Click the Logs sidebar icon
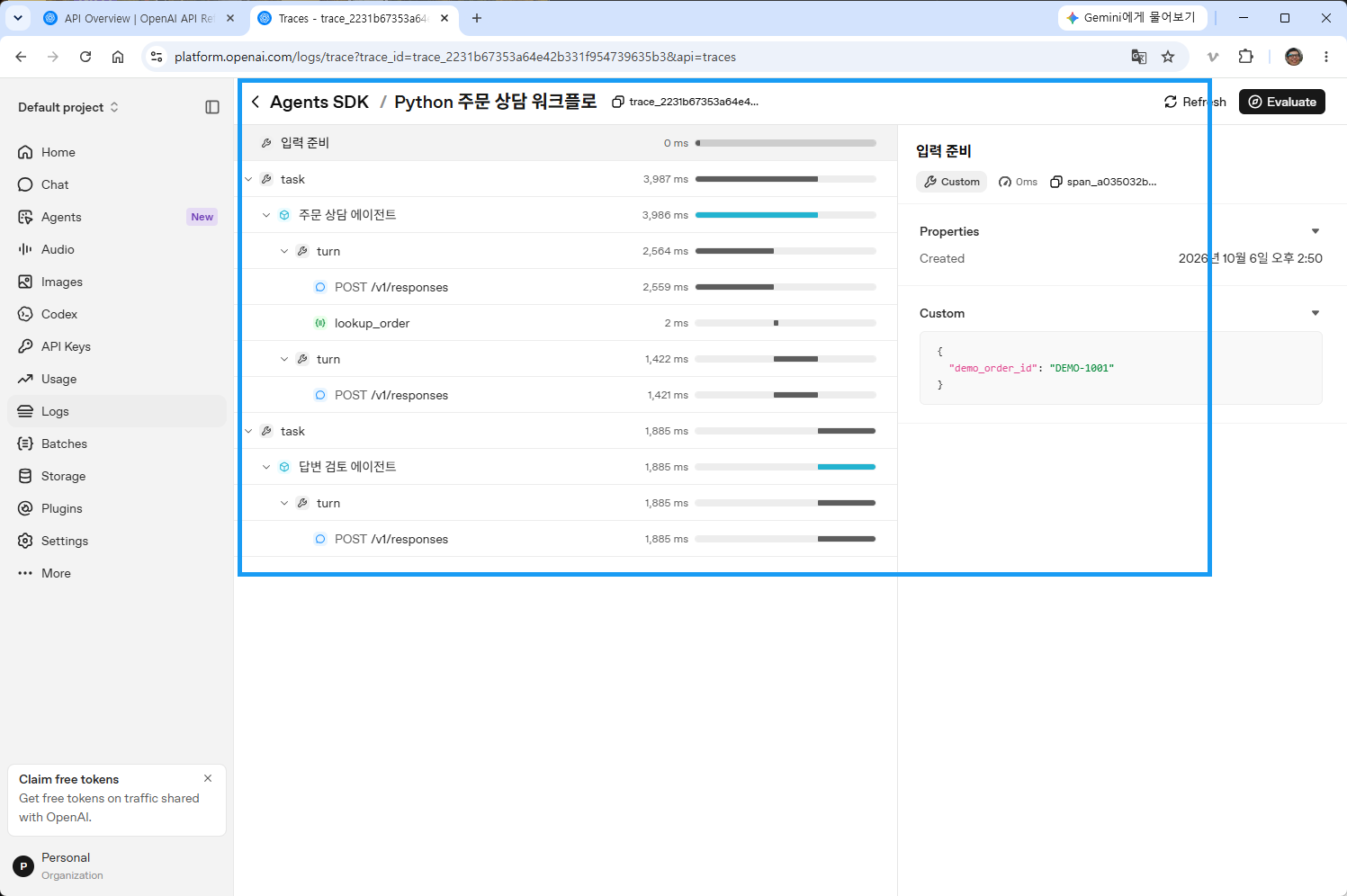 click(x=25, y=411)
